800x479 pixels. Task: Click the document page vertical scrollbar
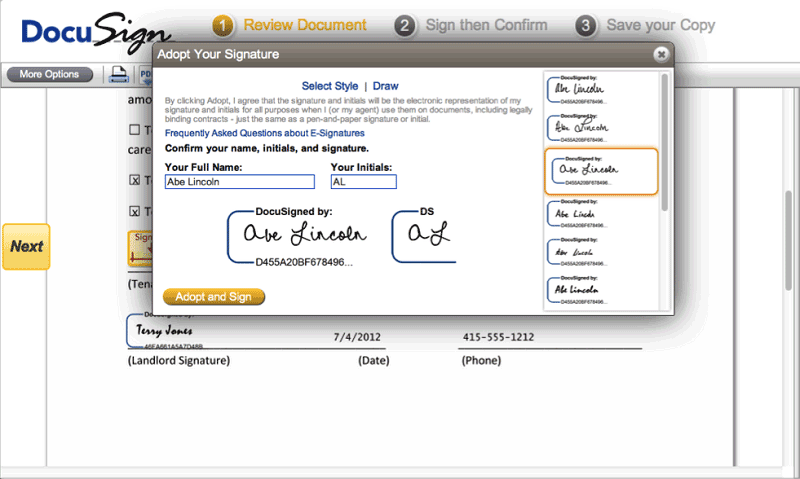coord(789,240)
